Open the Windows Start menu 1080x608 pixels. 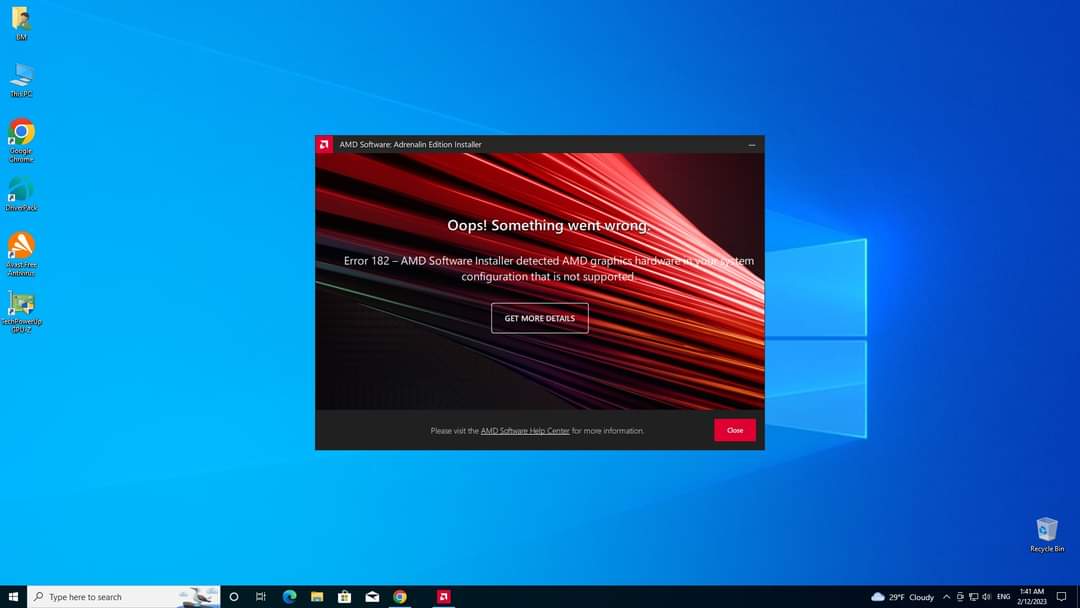click(13, 597)
